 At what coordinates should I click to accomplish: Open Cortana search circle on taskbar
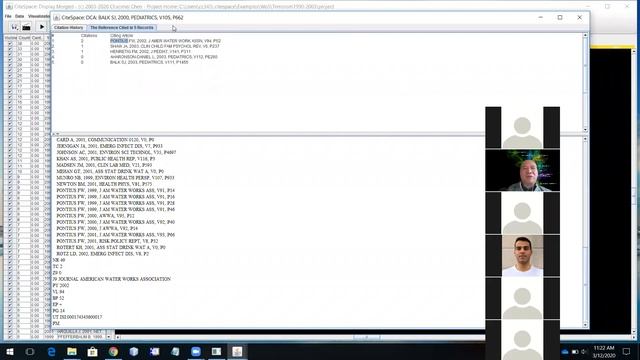tap(30, 351)
